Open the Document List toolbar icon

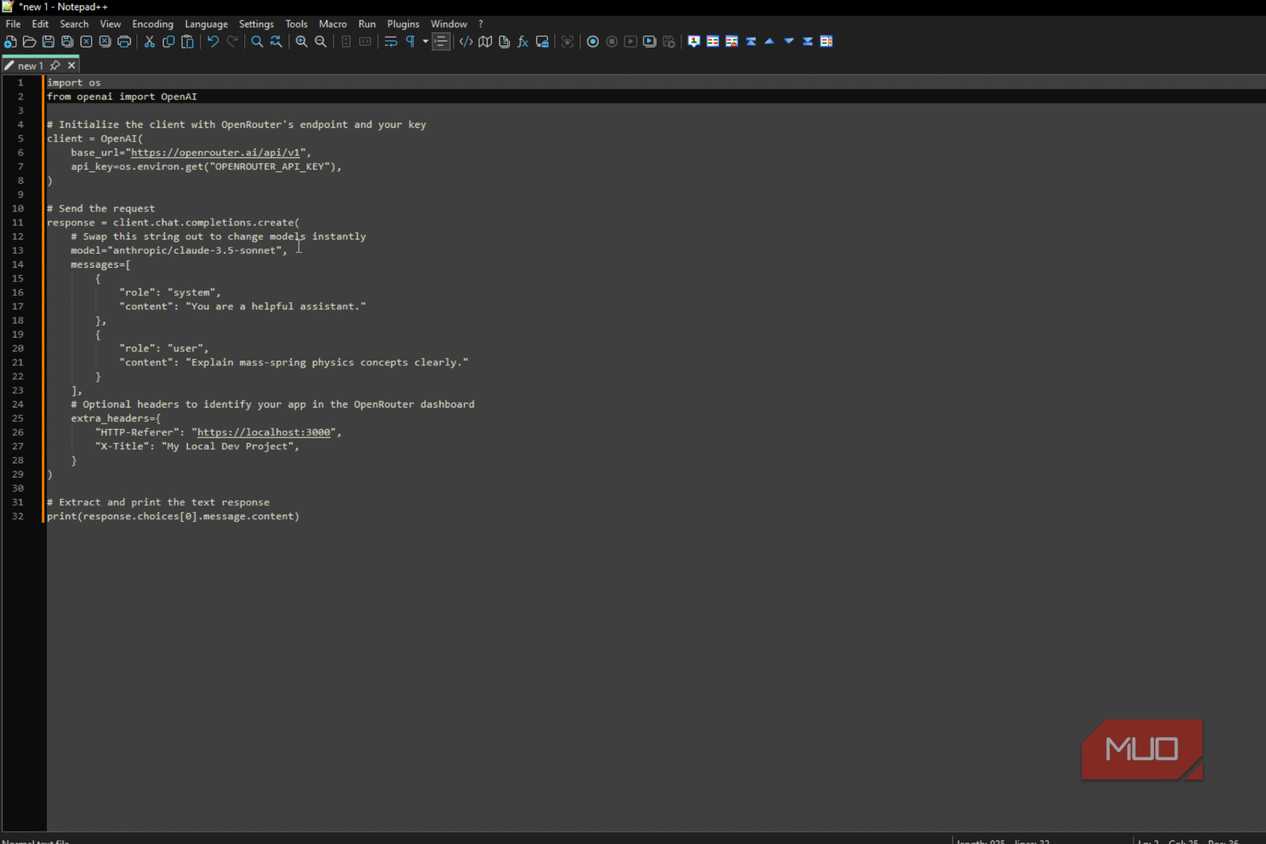(504, 42)
